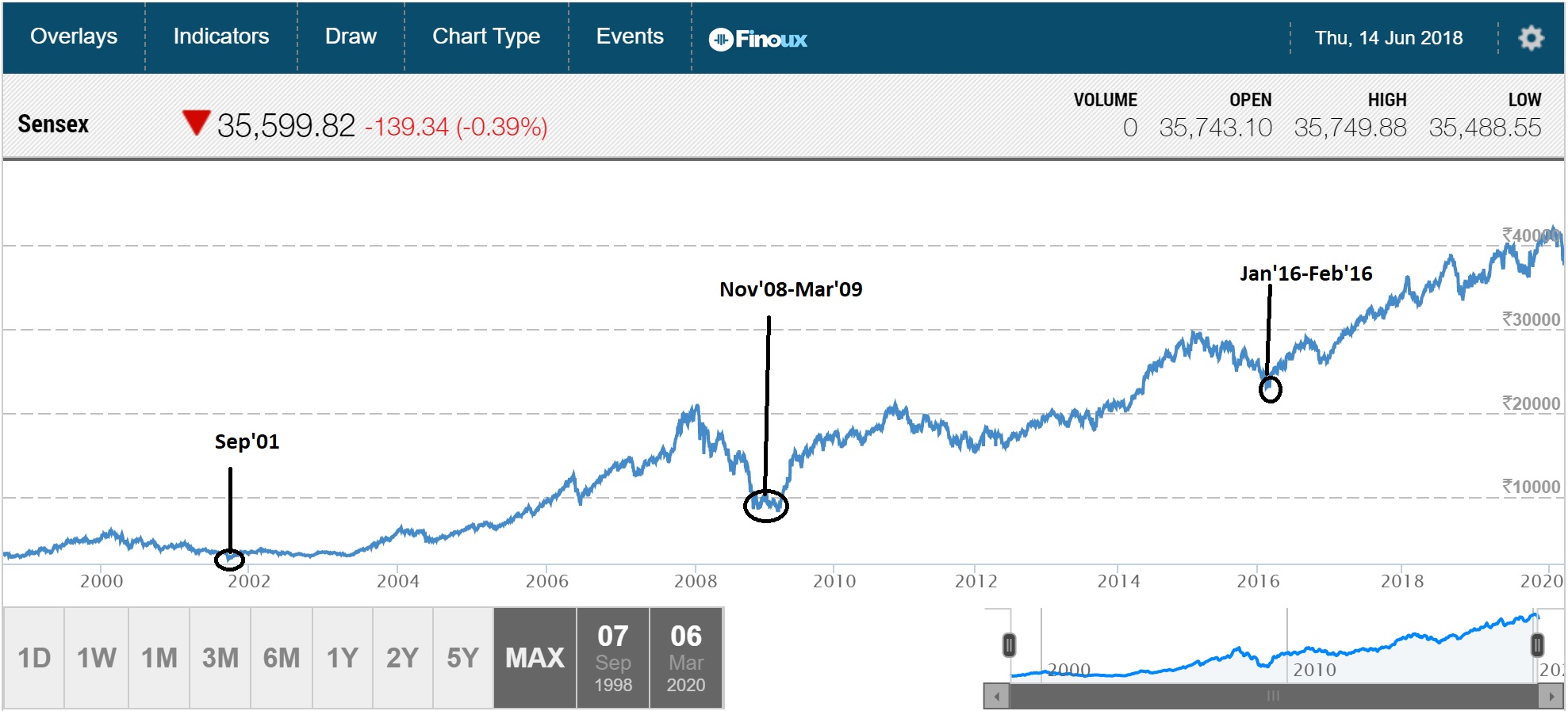1568x711 pixels.
Task: Select the 1D time range
Action: tap(34, 658)
